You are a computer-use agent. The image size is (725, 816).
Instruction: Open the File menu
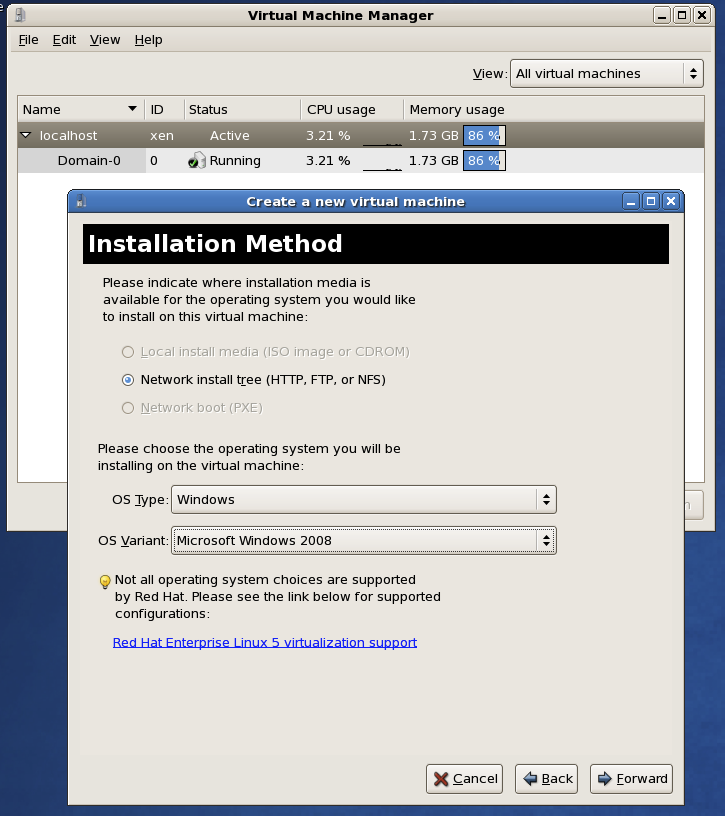click(28, 40)
